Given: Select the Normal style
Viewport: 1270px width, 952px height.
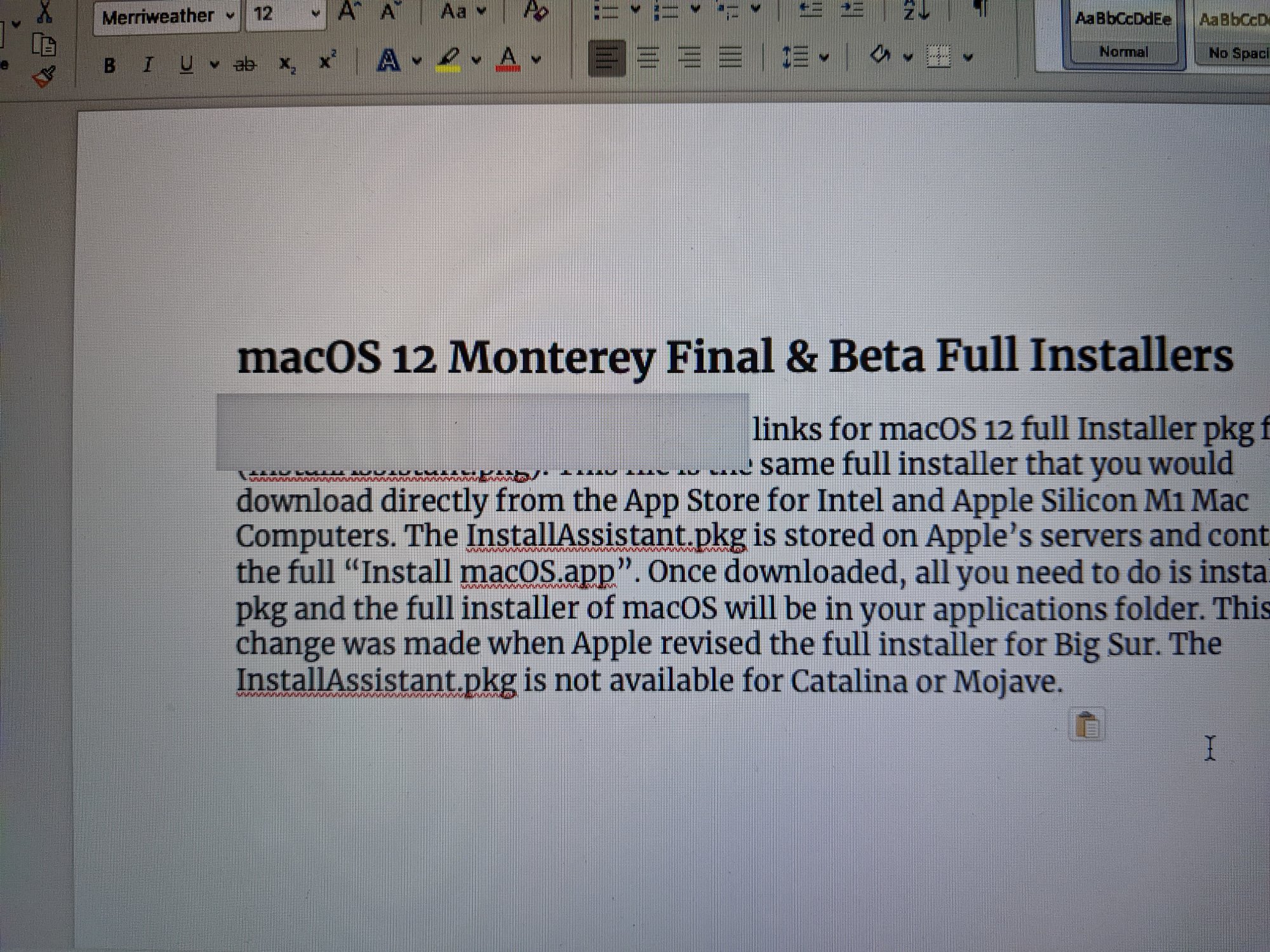Looking at the screenshot, I should click(1123, 35).
